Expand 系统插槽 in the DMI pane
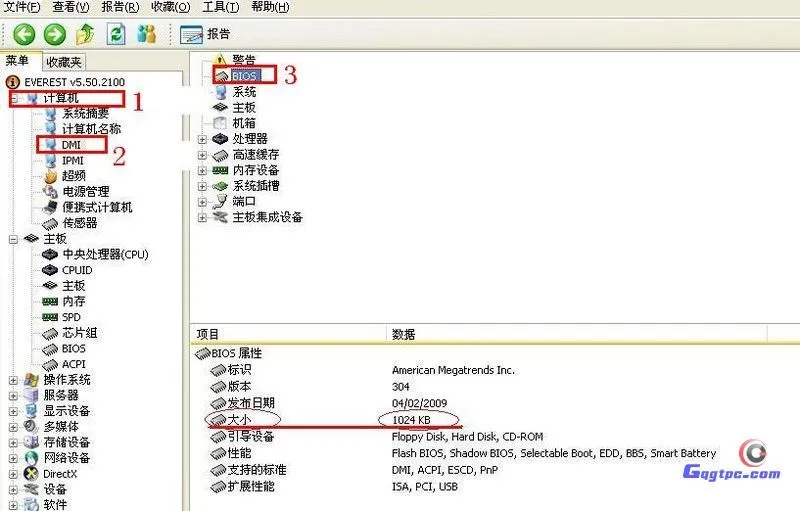This screenshot has height=511, width=800. (x=203, y=186)
